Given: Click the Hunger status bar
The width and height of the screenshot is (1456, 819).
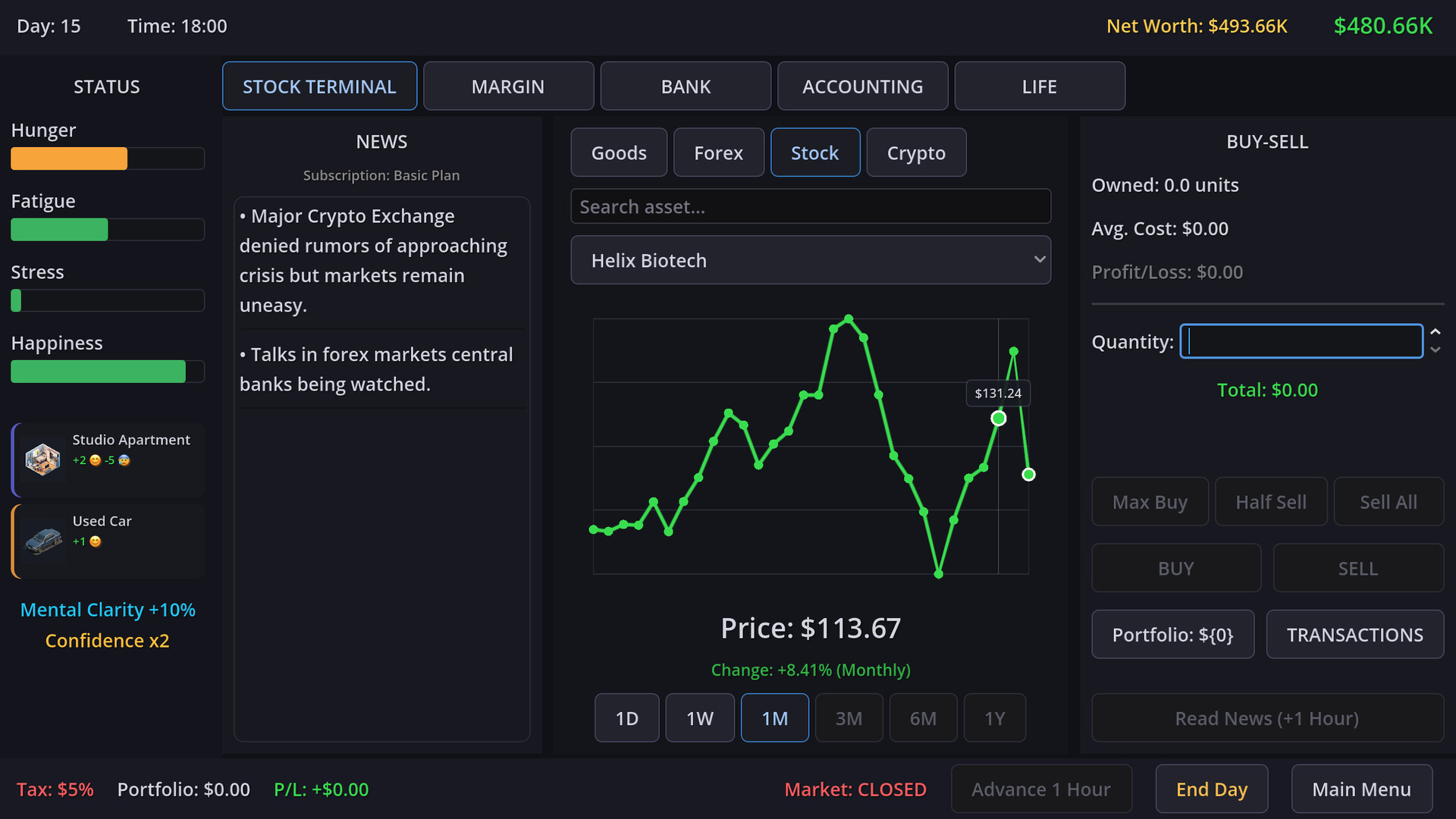Looking at the screenshot, I should click(x=107, y=158).
